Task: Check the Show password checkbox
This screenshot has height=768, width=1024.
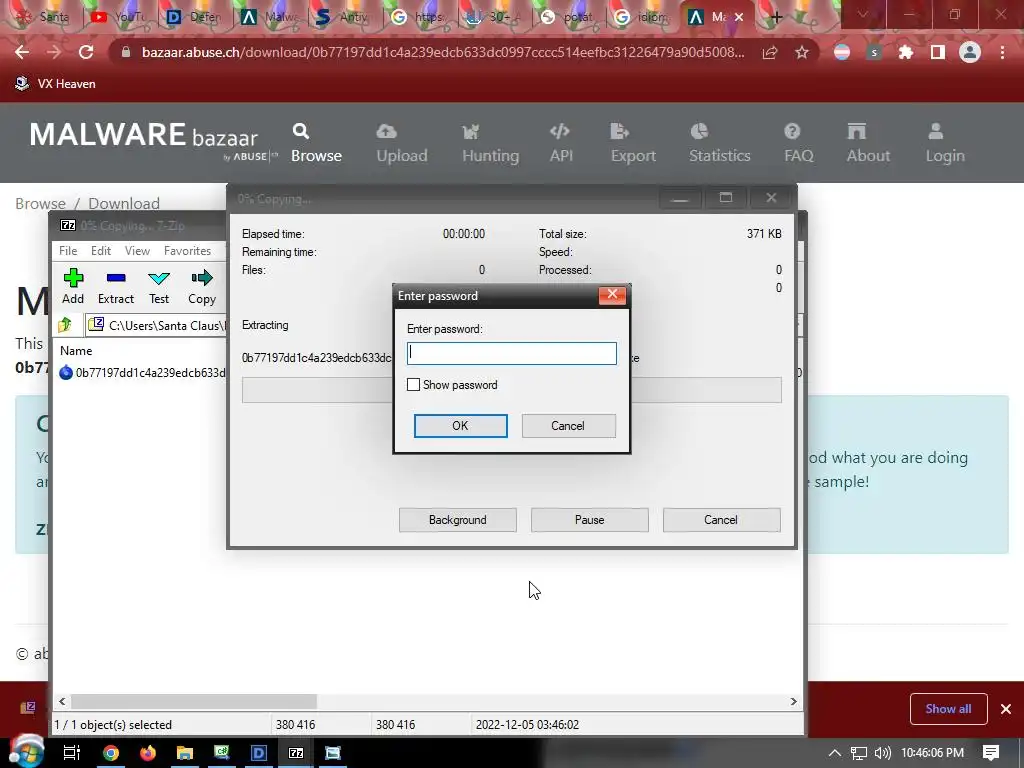Action: (x=413, y=385)
